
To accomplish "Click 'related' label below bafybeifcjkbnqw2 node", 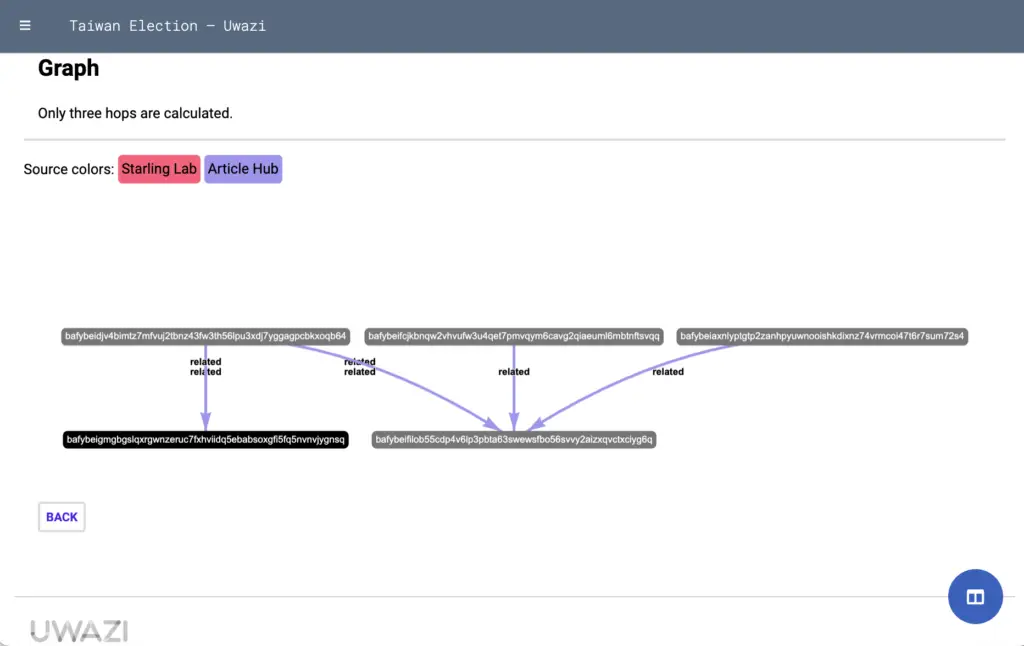I will (514, 372).
